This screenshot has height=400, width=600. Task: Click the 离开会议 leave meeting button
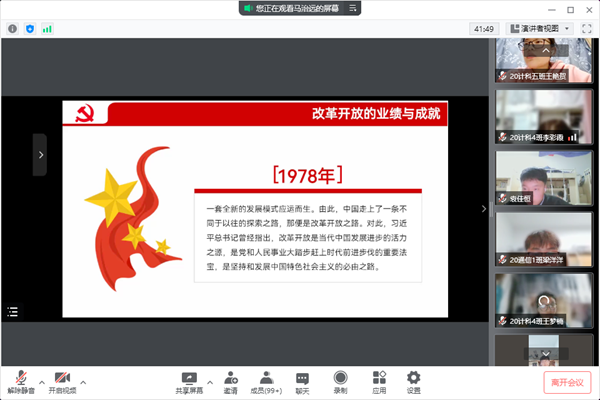pyautogui.click(x=566, y=381)
